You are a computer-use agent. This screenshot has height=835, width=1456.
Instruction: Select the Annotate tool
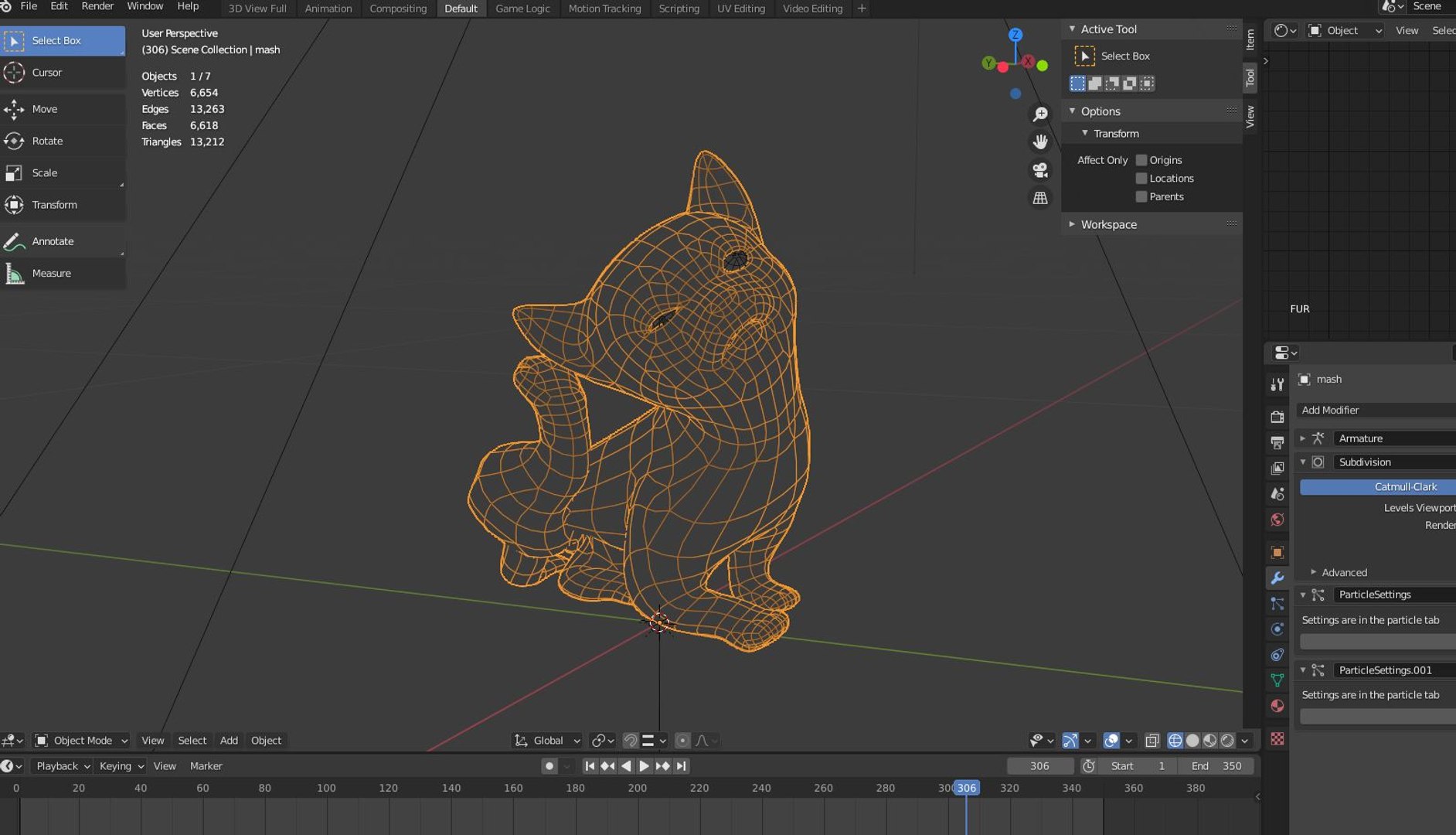point(63,241)
